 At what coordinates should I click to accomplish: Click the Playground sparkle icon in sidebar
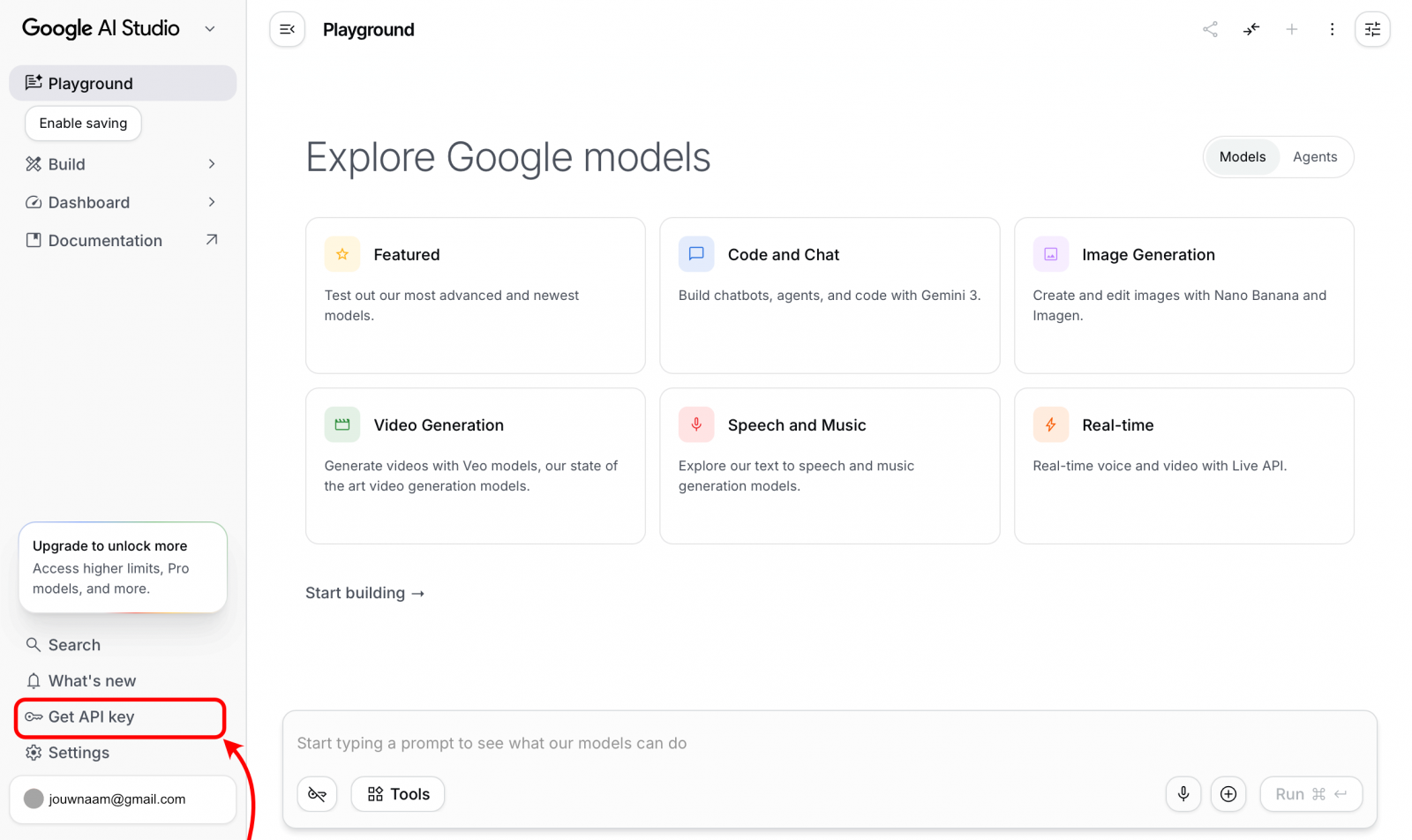point(34,83)
